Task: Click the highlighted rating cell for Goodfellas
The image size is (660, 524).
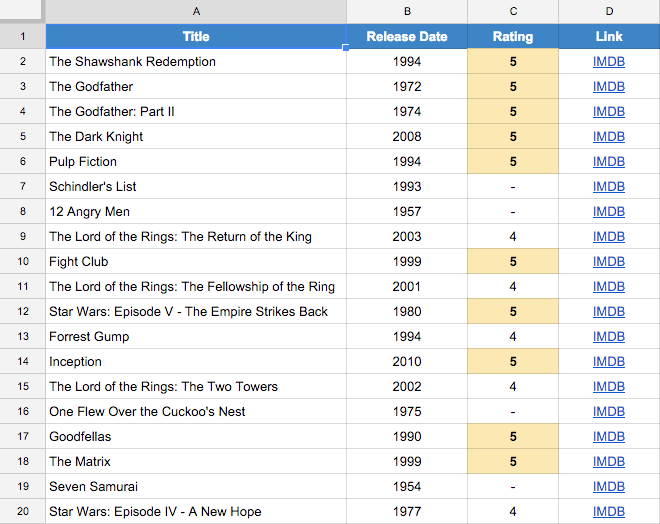Action: coord(513,437)
